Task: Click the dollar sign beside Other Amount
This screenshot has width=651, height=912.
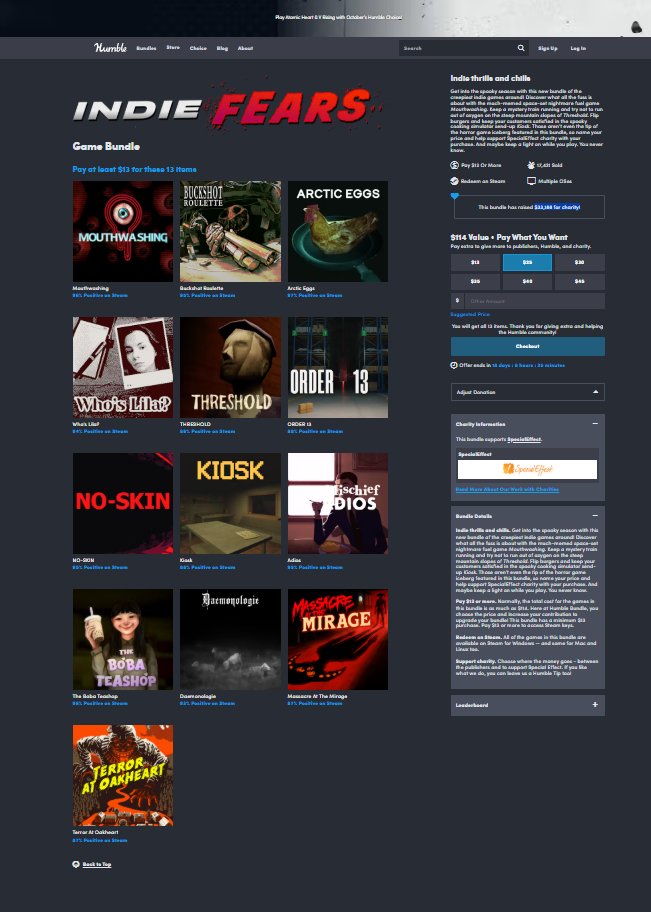Action: [457, 301]
